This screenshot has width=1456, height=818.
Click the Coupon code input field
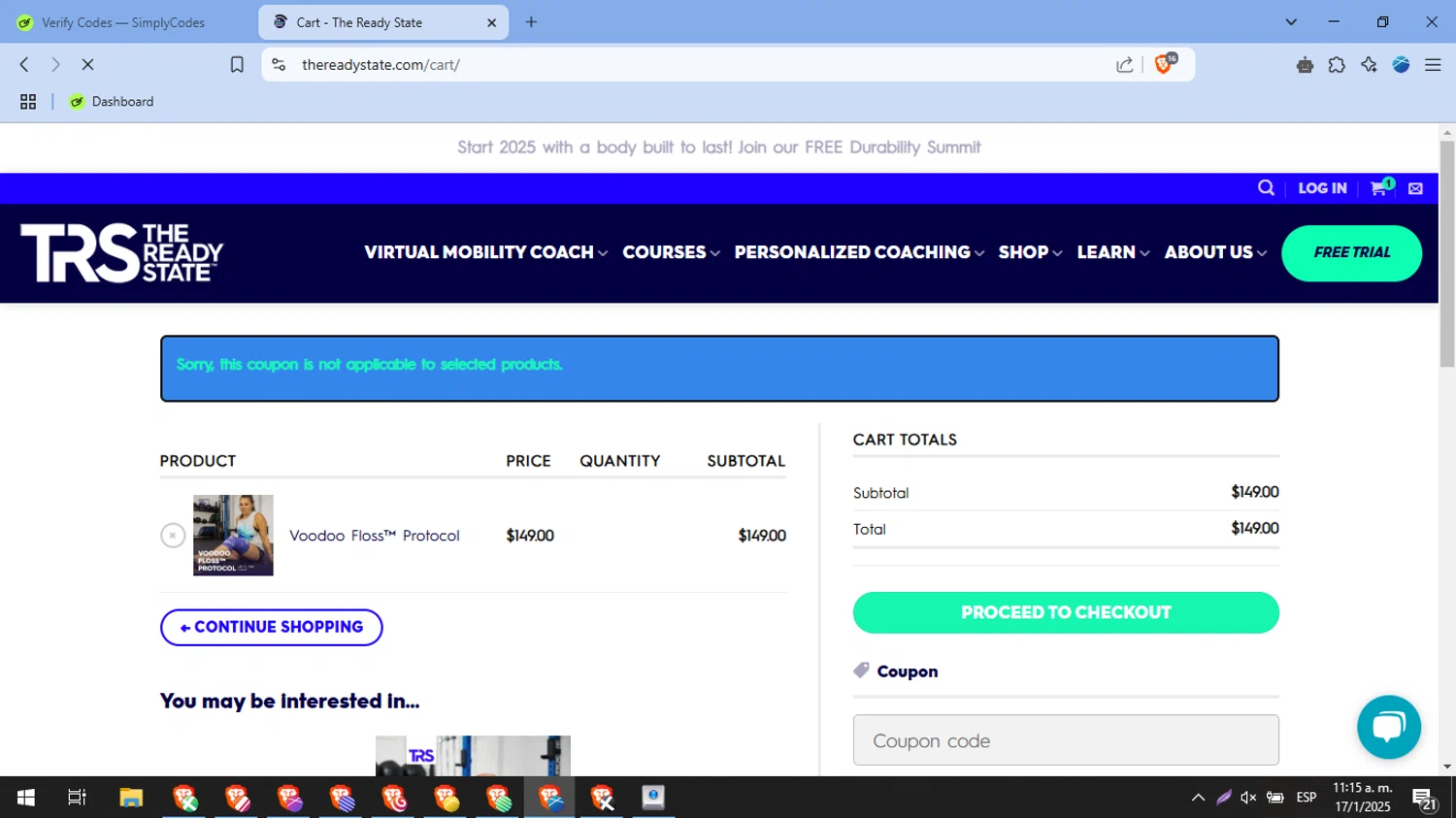pos(1066,740)
